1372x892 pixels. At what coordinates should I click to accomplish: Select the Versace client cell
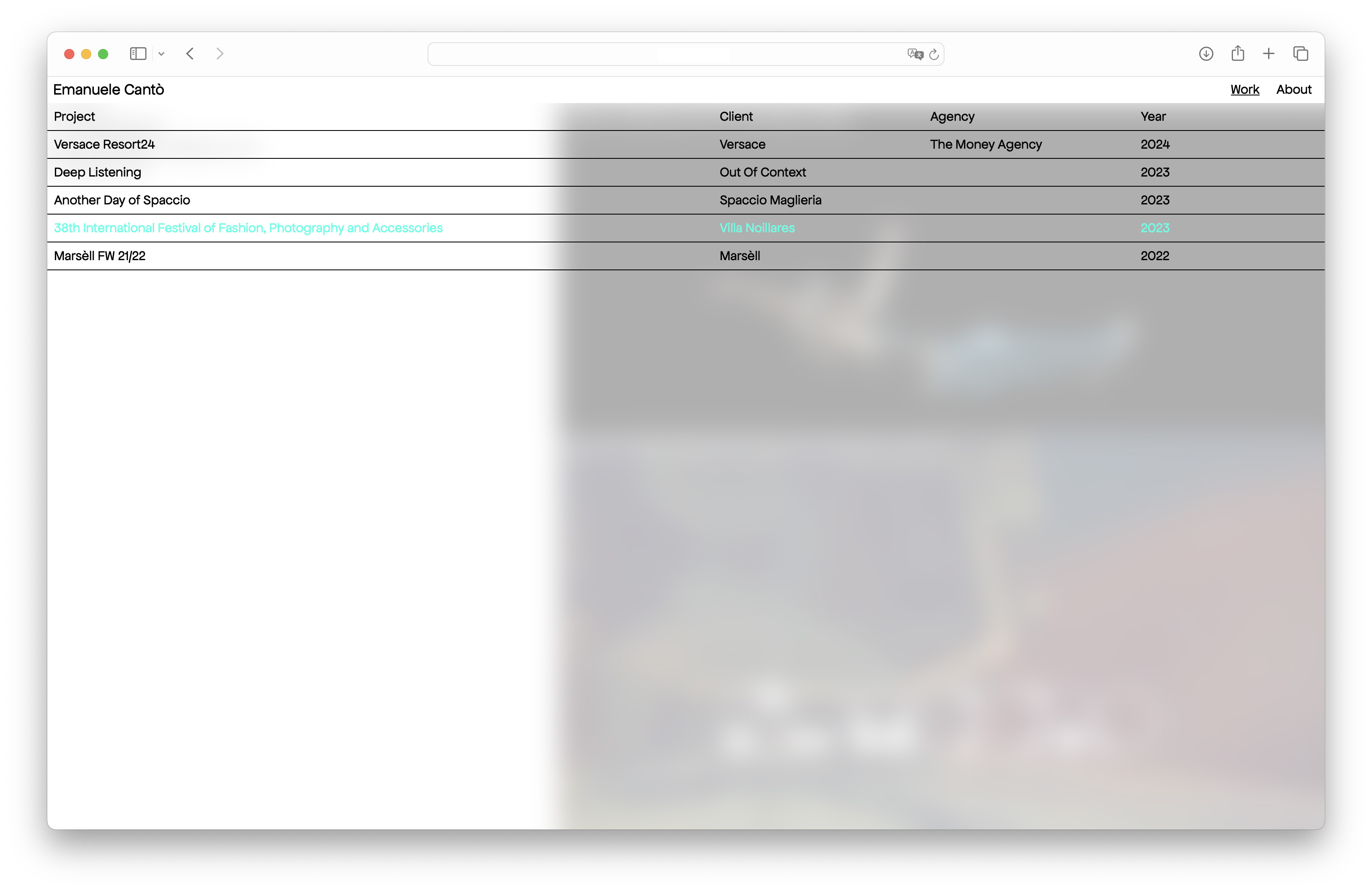click(x=742, y=144)
